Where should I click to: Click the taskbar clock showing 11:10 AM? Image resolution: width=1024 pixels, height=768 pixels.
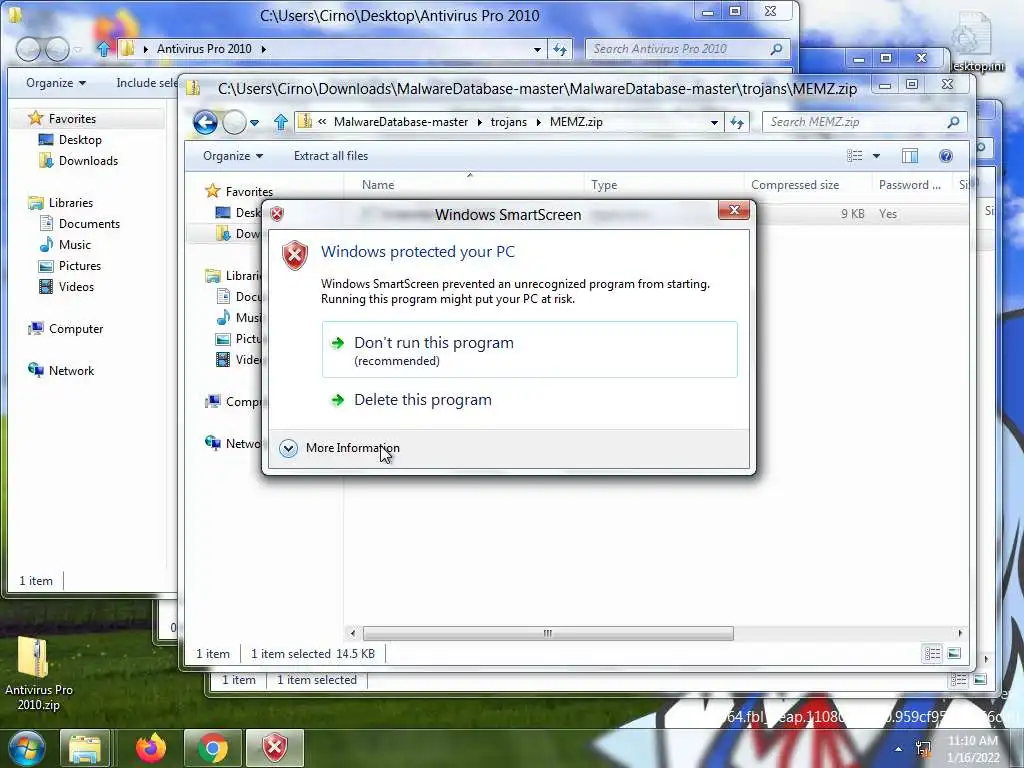coord(974,749)
